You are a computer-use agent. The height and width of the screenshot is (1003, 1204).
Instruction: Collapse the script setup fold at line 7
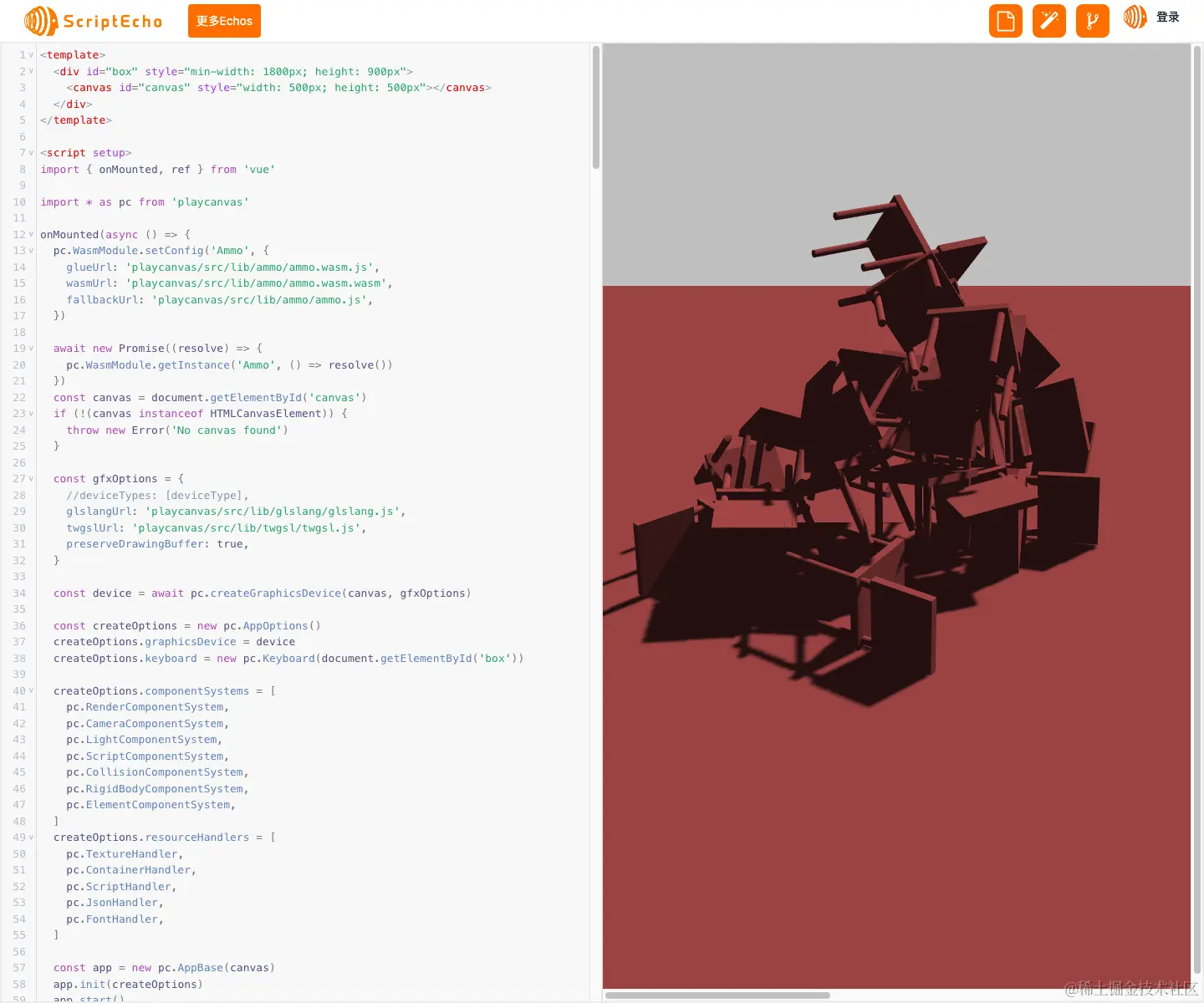(31, 153)
